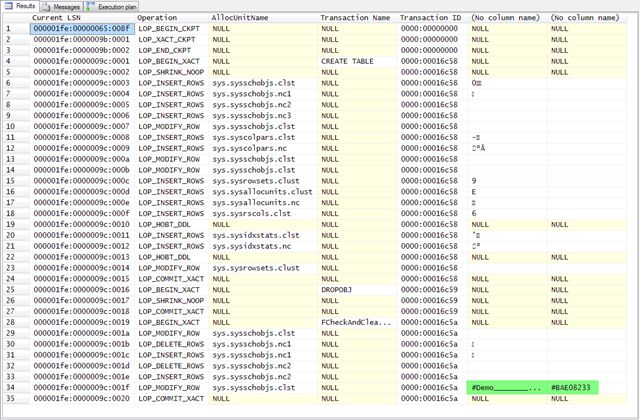This screenshot has width=640, height=420.
Task: Select row header number 1
Action: pos(16,29)
